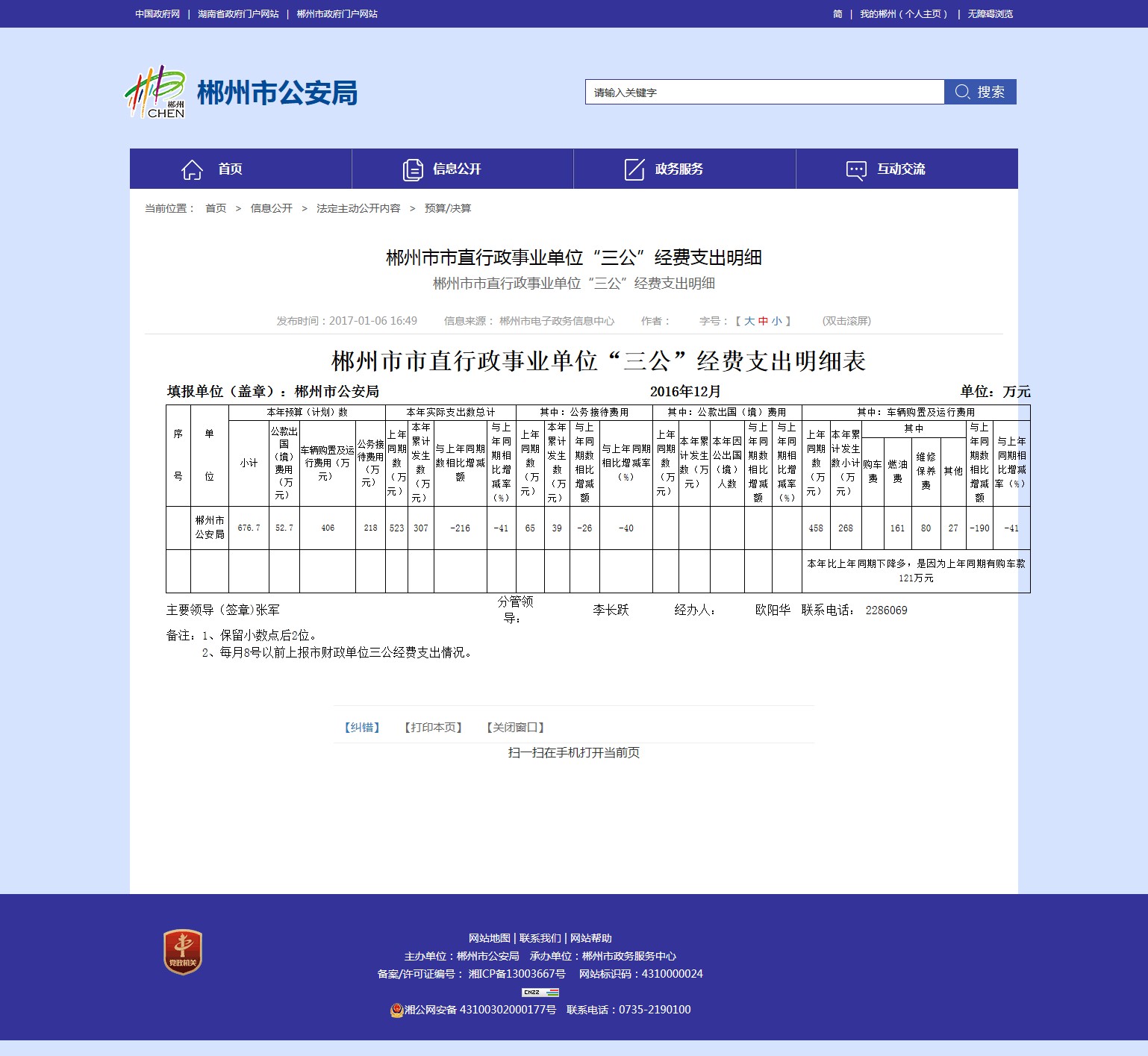The height and width of the screenshot is (1056, 1148).
Task: Open the 信息公开 navigation tab
Action: [463, 169]
